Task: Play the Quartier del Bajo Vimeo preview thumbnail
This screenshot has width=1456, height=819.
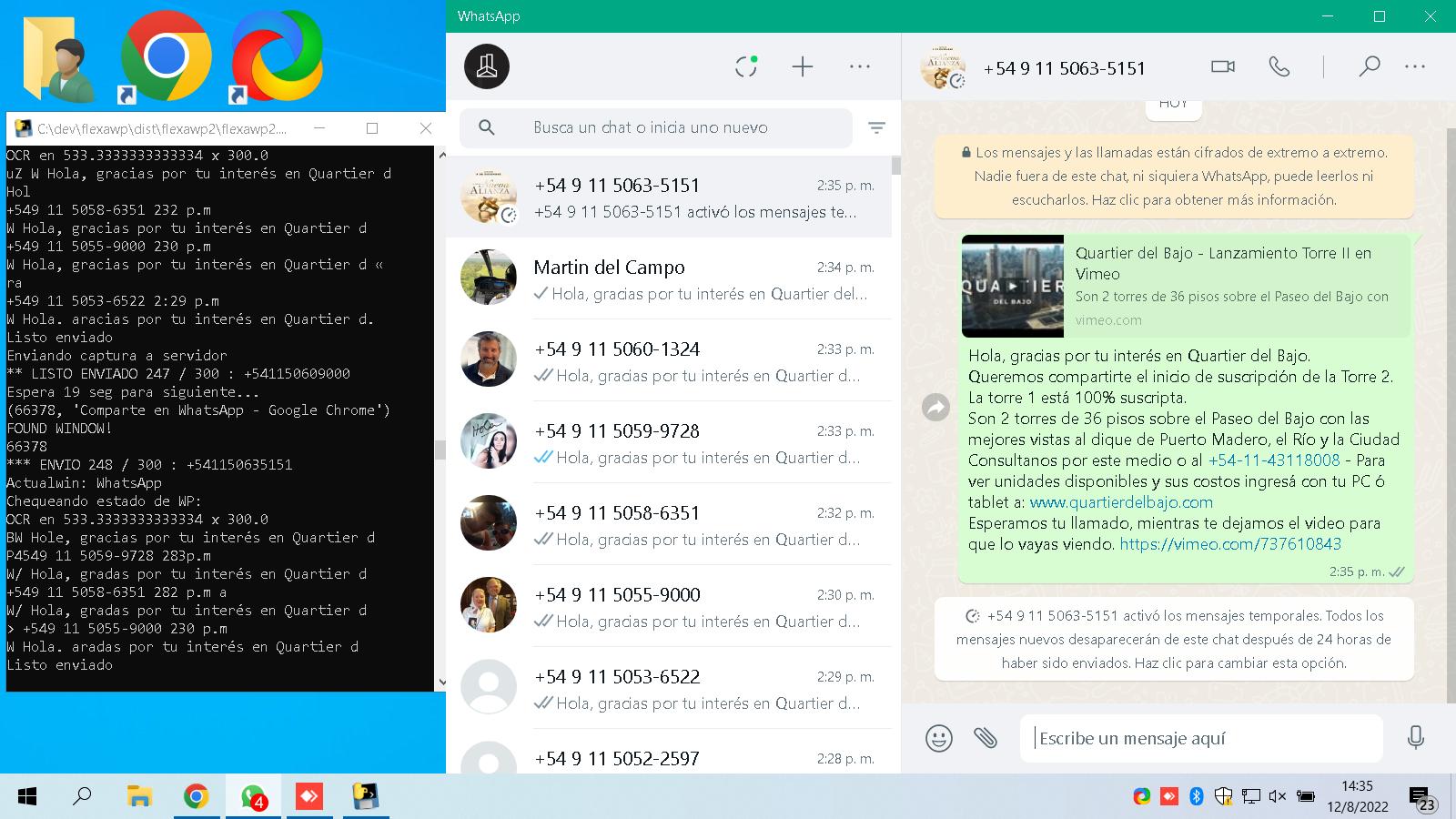Action: [1013, 286]
